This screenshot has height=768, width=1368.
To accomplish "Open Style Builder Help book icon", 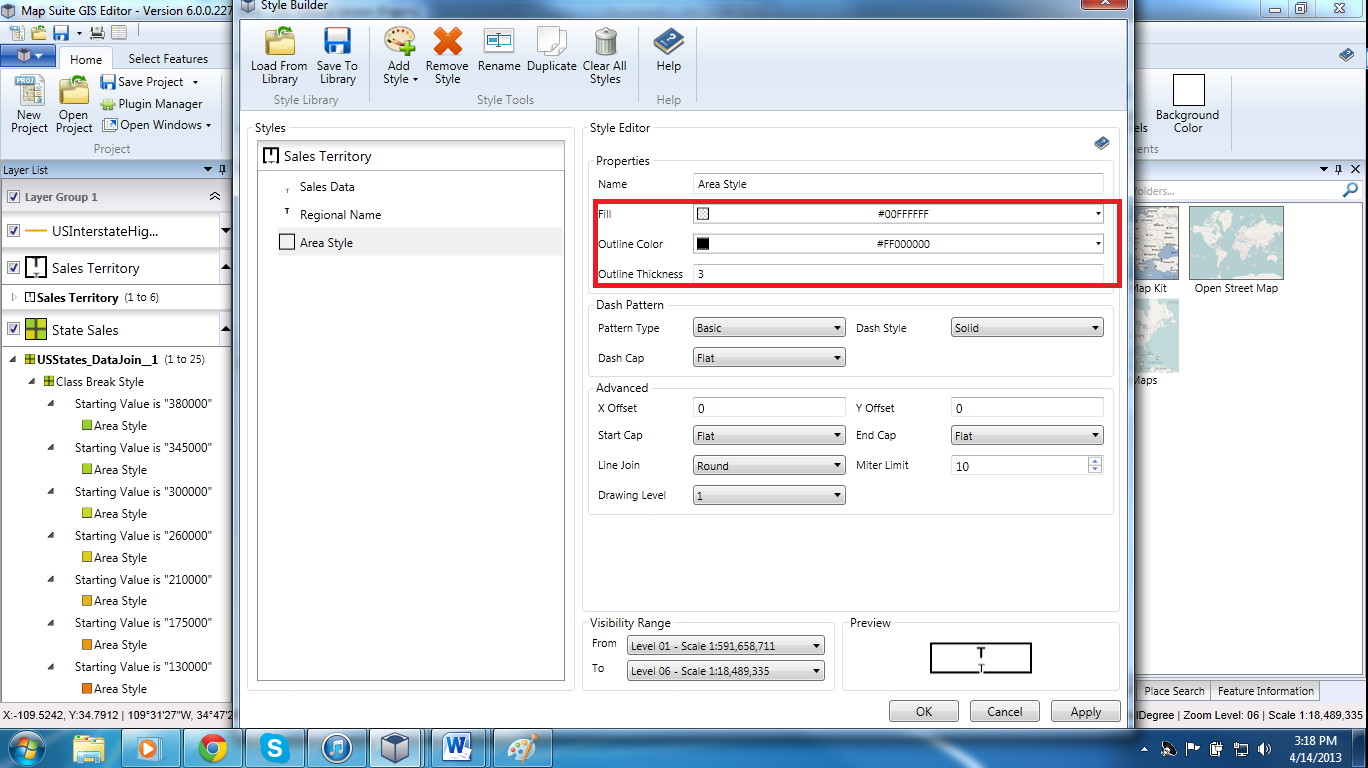I will tap(668, 42).
